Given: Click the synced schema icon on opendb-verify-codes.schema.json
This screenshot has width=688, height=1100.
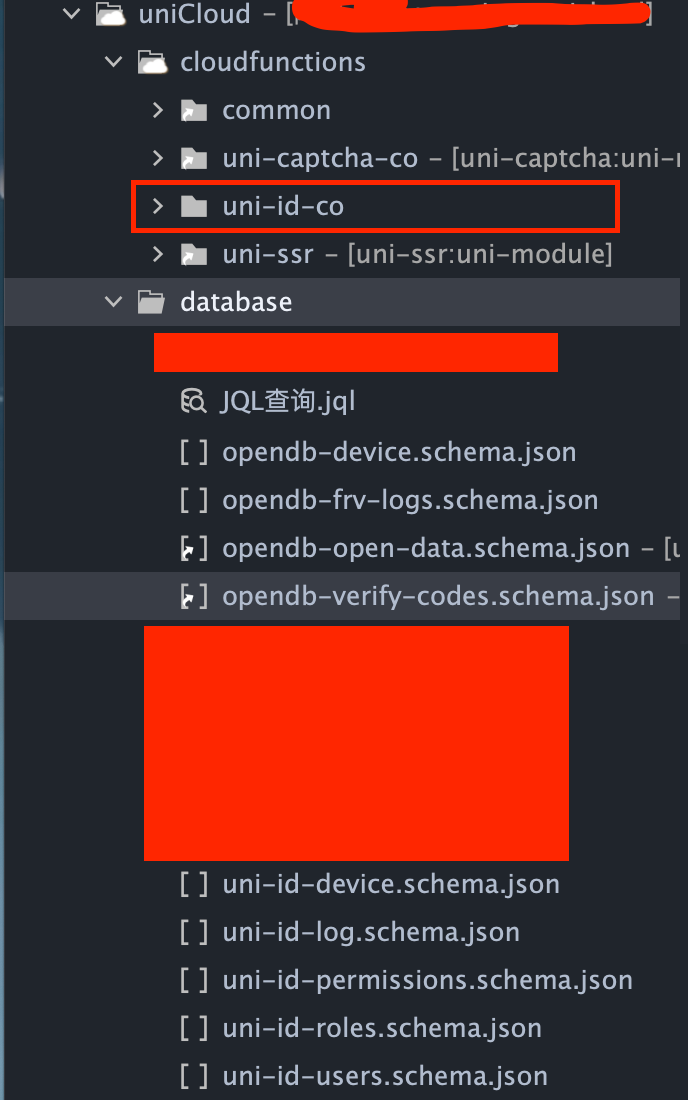Looking at the screenshot, I should [x=193, y=595].
